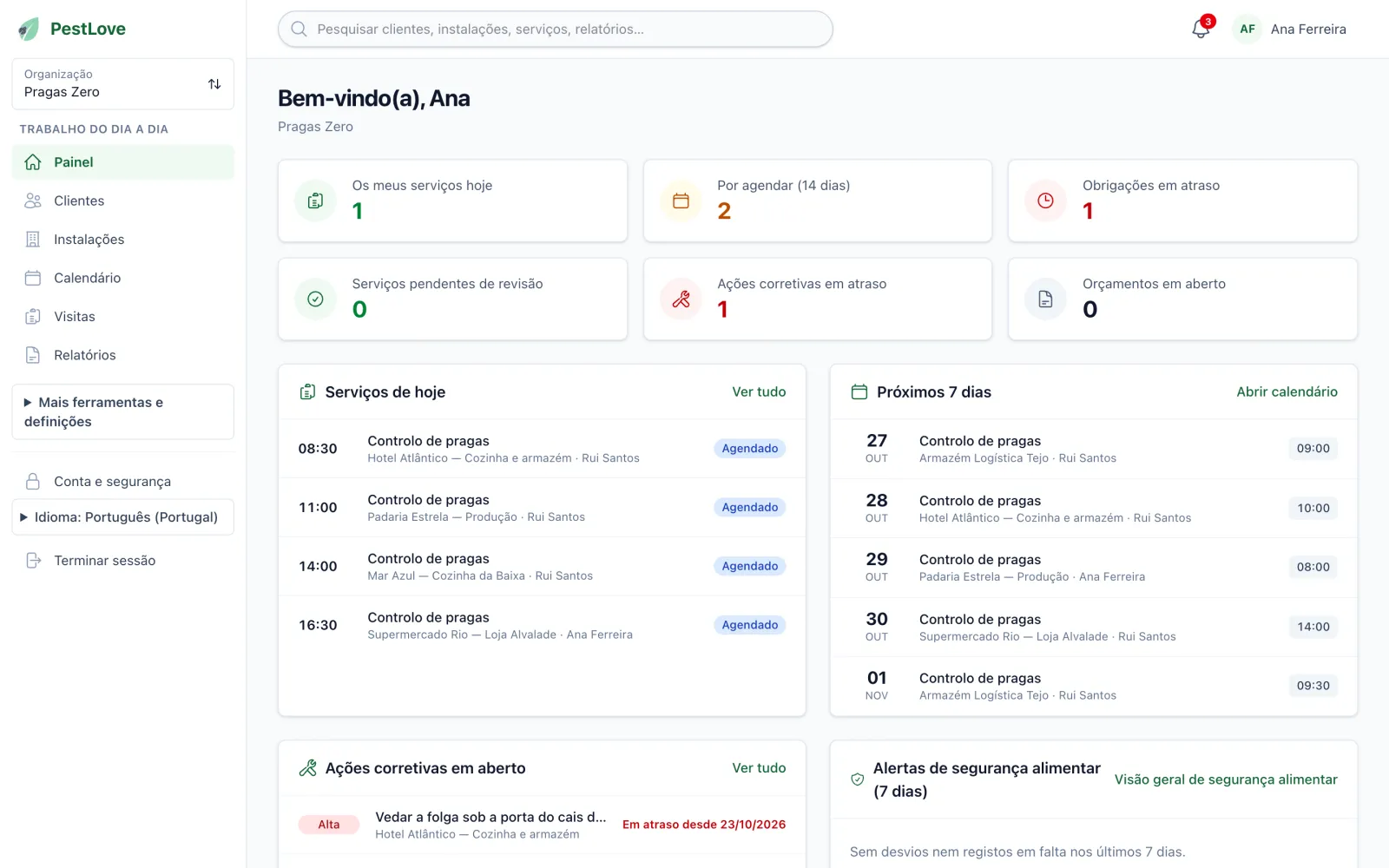The height and width of the screenshot is (868, 1389).
Task: Click the Relatórios document icon
Action: (33, 355)
